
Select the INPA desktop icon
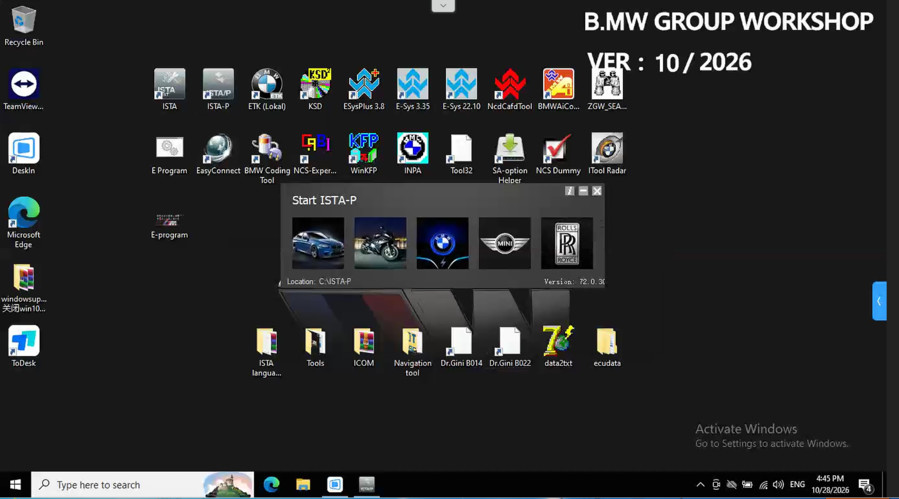tap(412, 148)
